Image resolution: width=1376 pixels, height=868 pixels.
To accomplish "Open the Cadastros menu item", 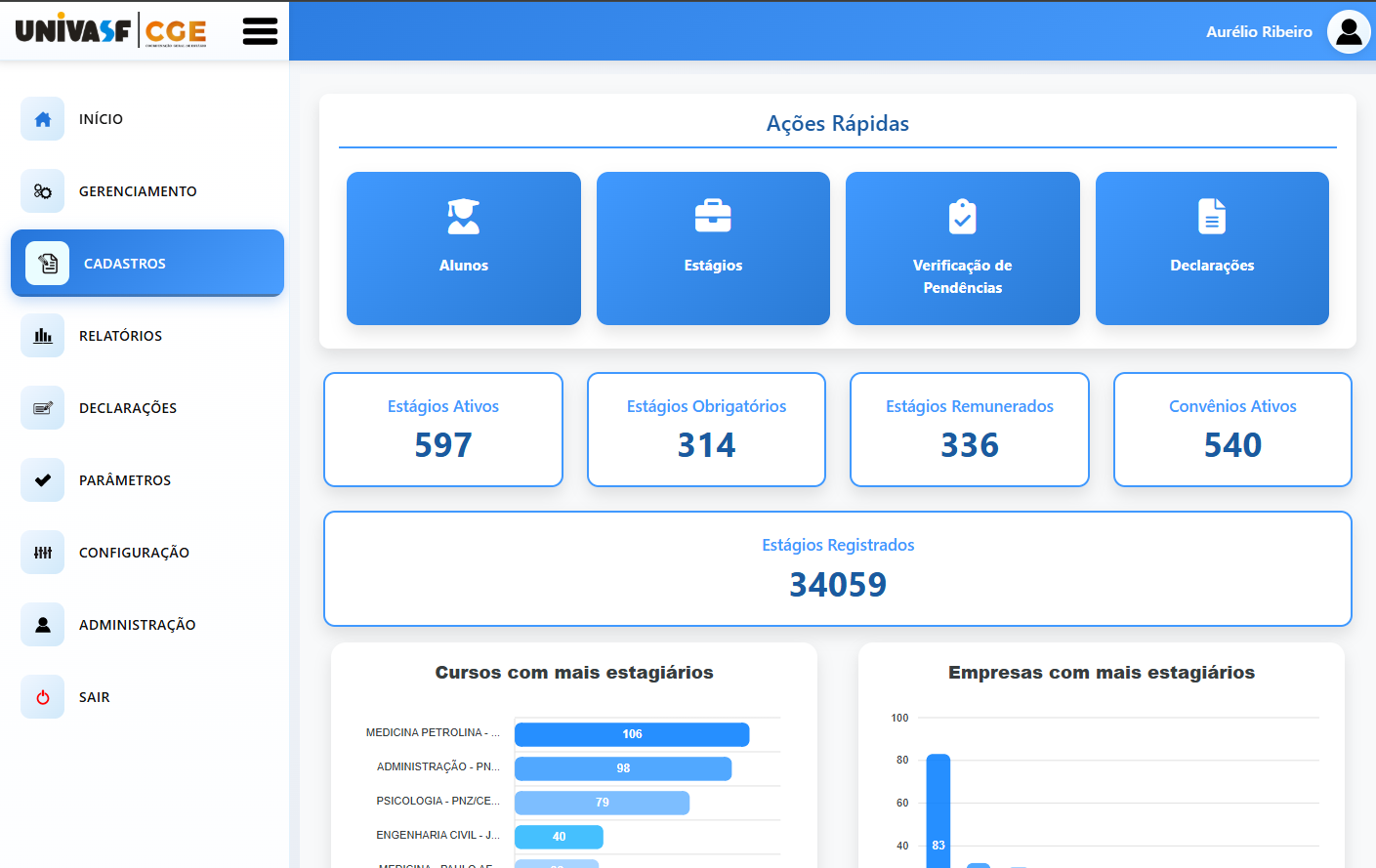I will 147,264.
